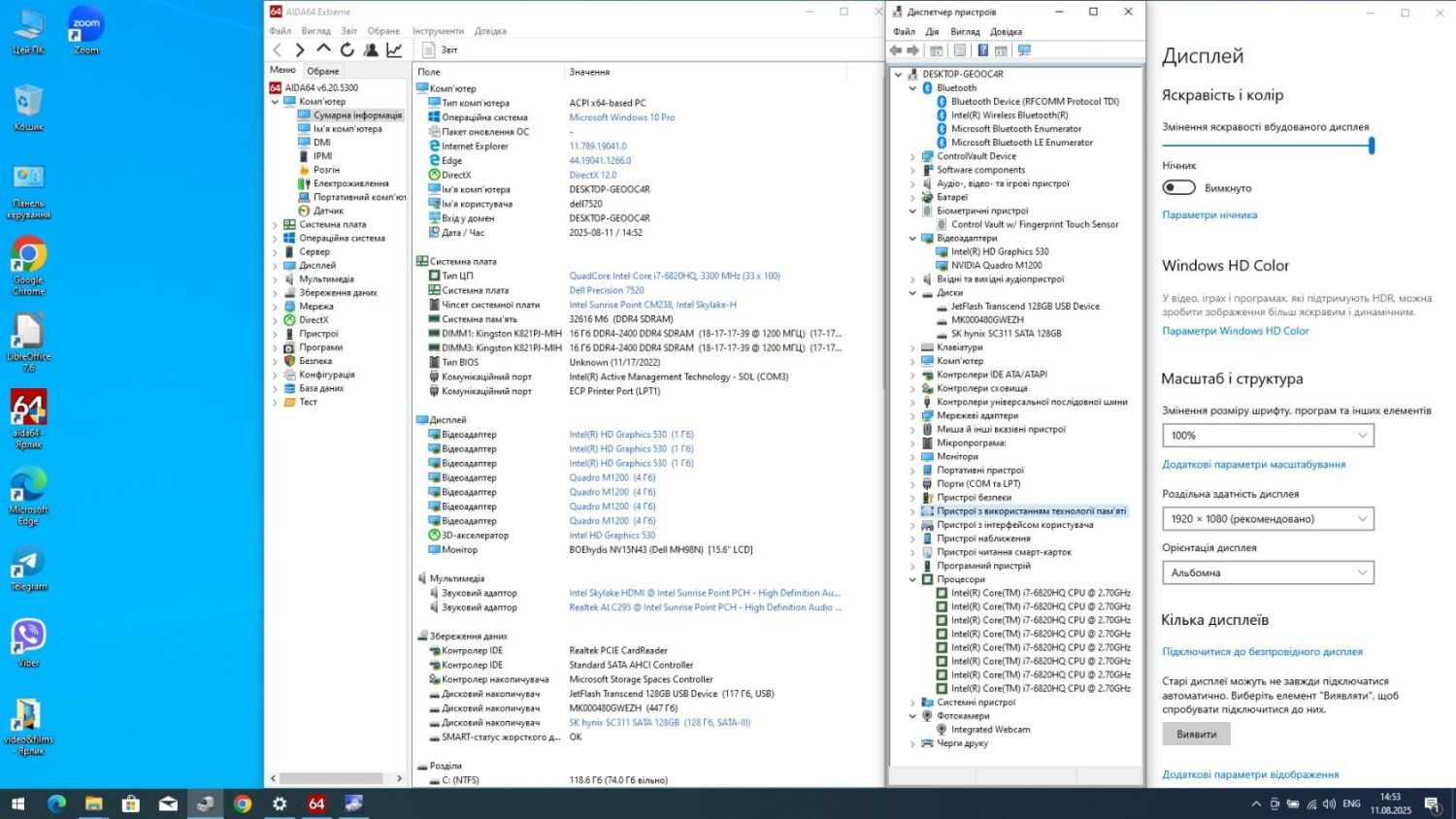The image size is (1456, 819).
Task: Expand Системна плата in AIDA64 tree
Action: [275, 224]
